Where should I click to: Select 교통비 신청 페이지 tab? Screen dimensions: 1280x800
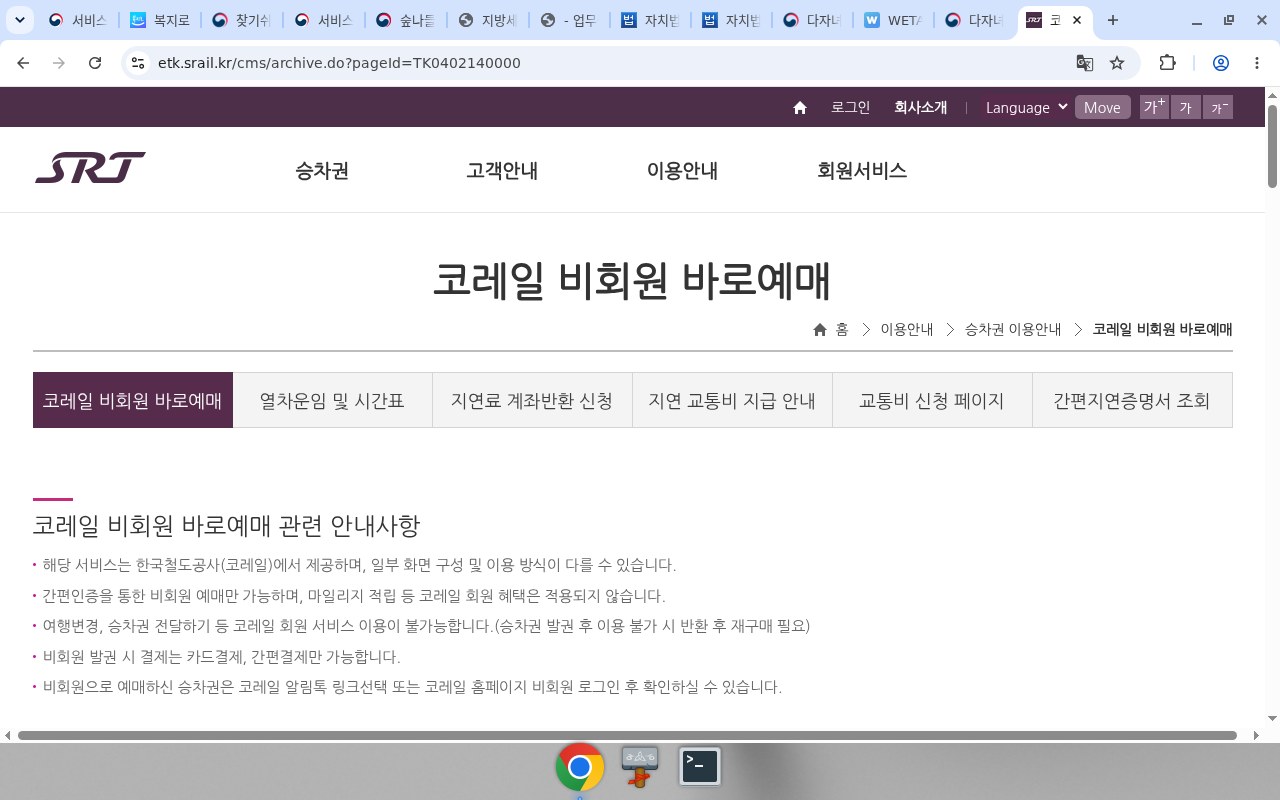(x=932, y=400)
